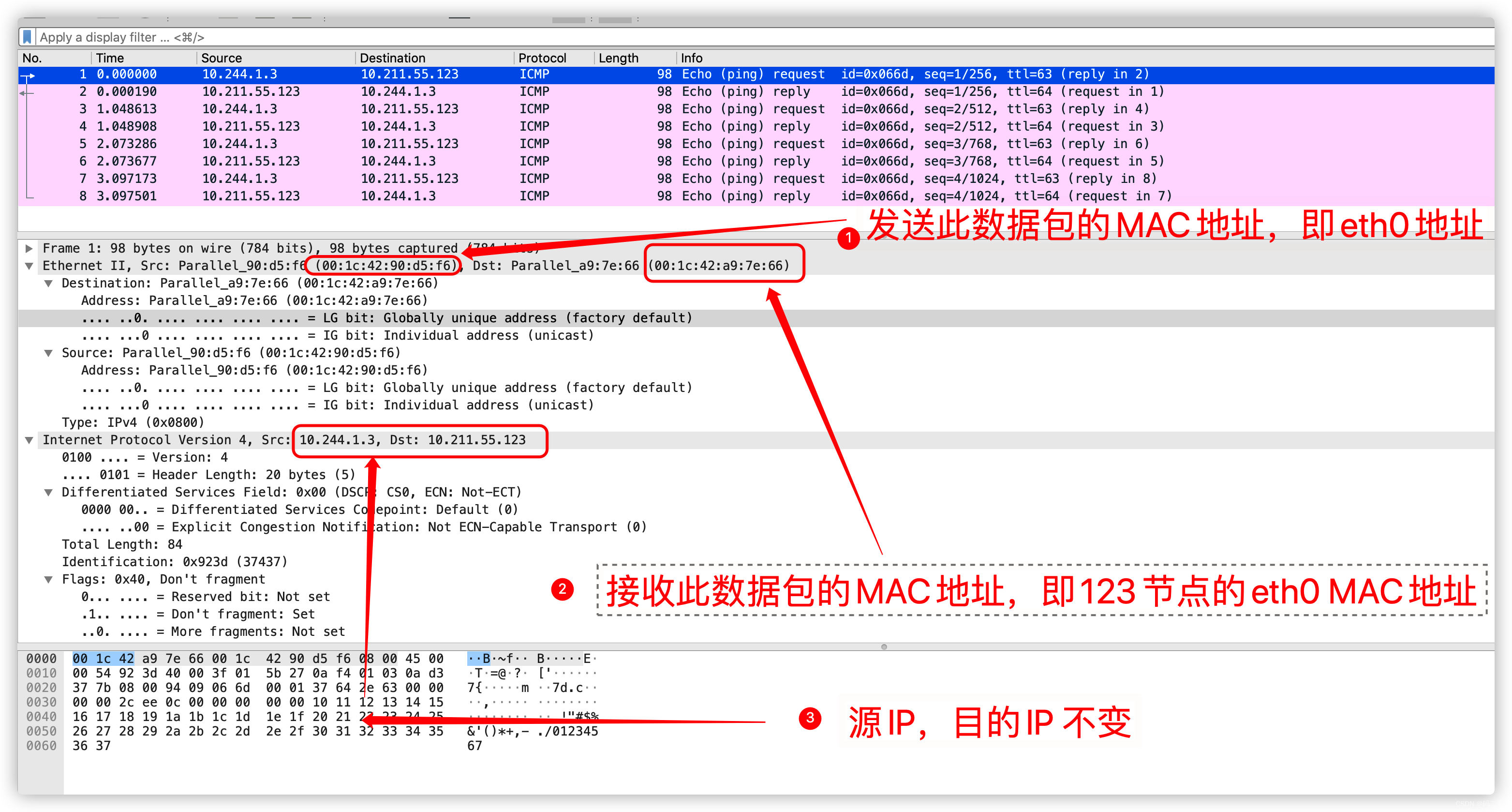Select packet 6 at time 2.073677
The image size is (1512, 812).
click(x=756, y=162)
